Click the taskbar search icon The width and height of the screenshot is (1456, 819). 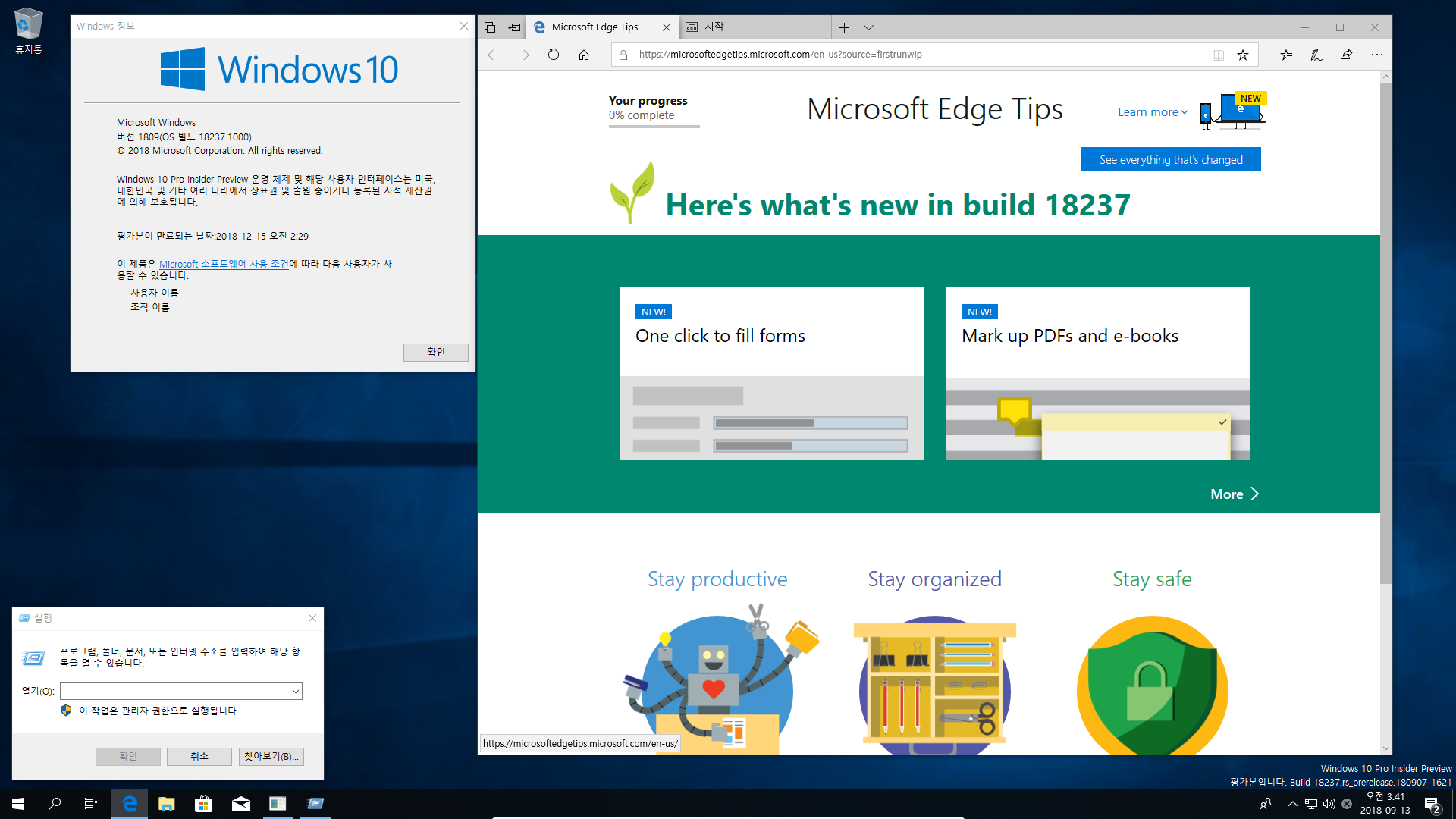click(x=55, y=804)
